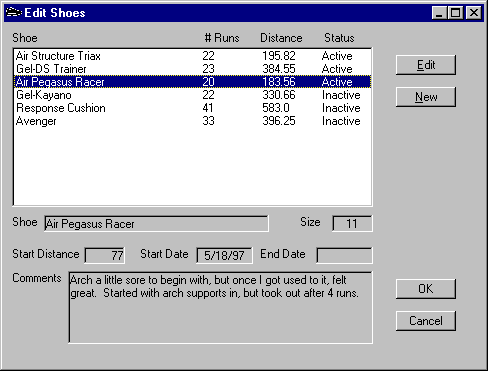This screenshot has height=371, width=488.
Task: Click distance value 195.82
Action: [279, 56]
